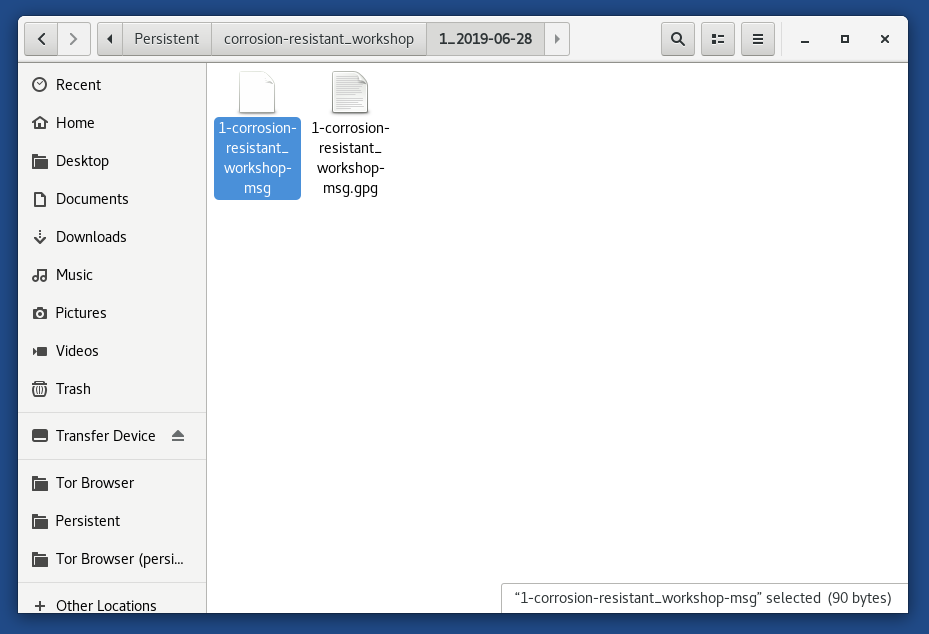Open Downloads in the sidebar
This screenshot has height=634, width=929.
[x=112, y=236]
